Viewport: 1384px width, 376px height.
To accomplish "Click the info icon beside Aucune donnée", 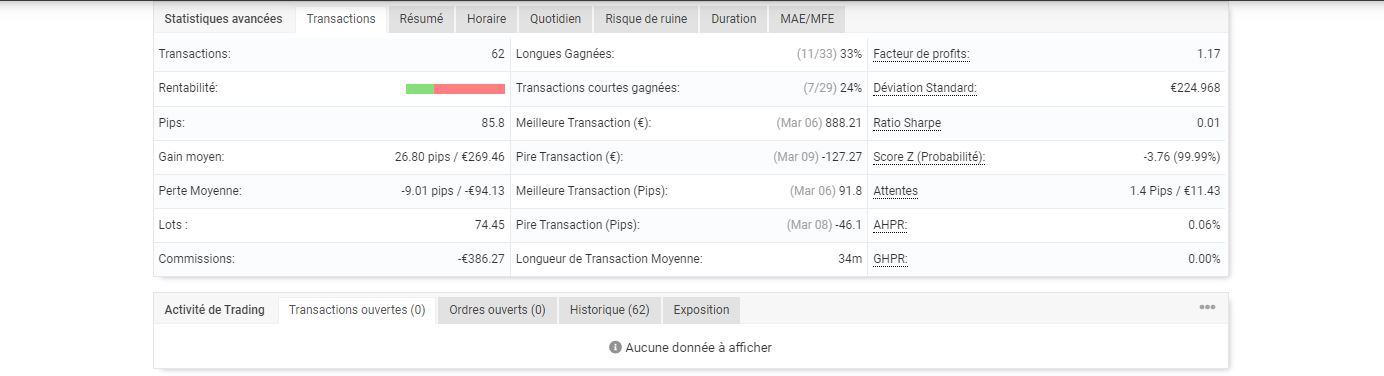I will [615, 348].
